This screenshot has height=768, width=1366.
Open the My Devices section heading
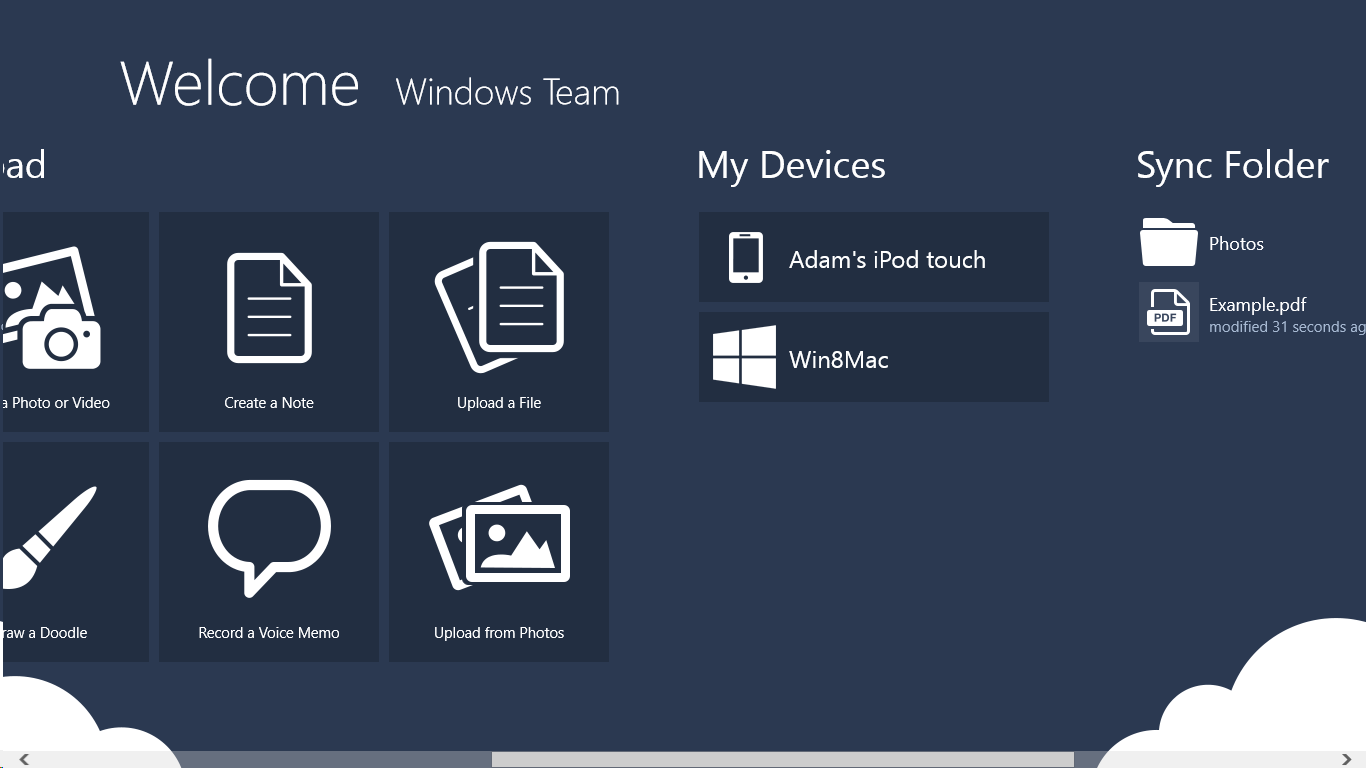(791, 166)
